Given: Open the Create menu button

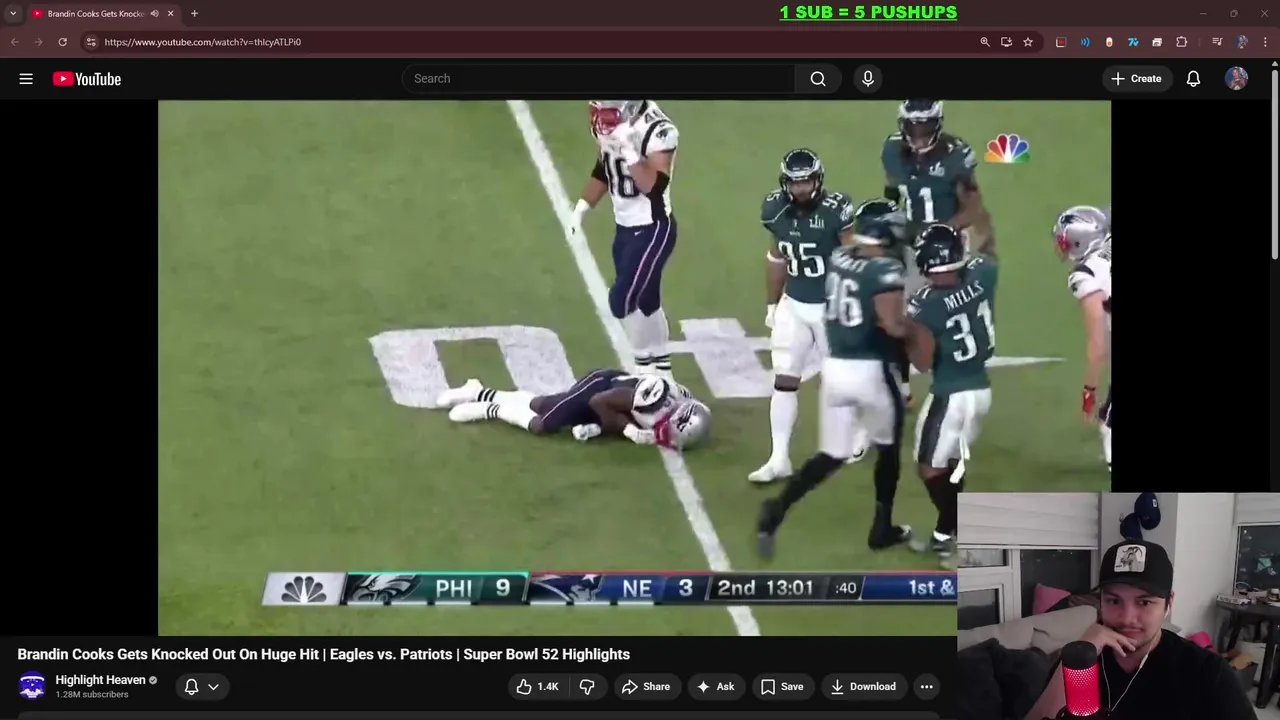Looking at the screenshot, I should coord(1136,78).
